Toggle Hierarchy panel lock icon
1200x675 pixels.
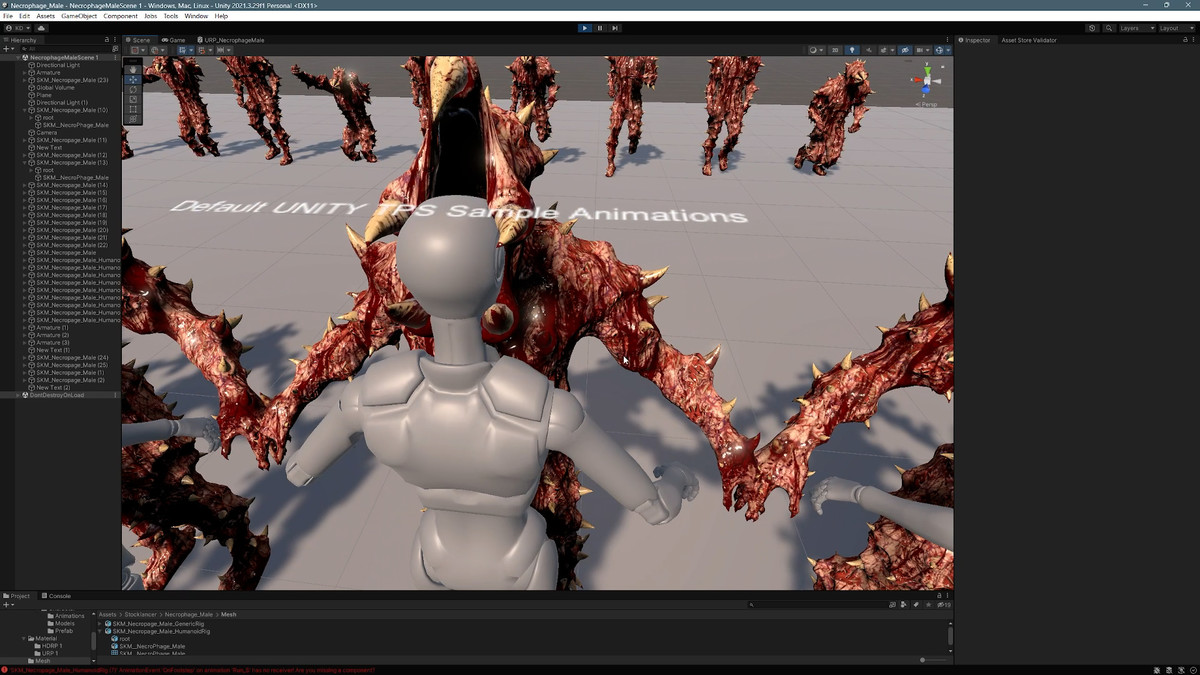click(x=107, y=40)
